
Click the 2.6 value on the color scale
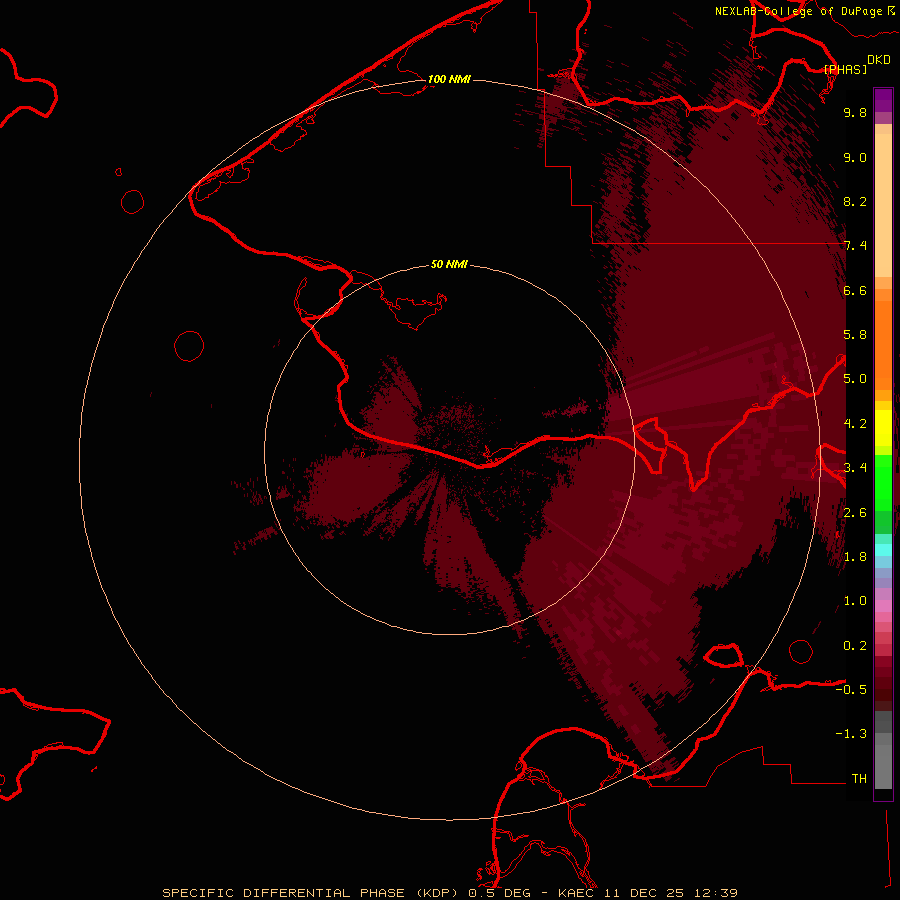tap(855, 512)
